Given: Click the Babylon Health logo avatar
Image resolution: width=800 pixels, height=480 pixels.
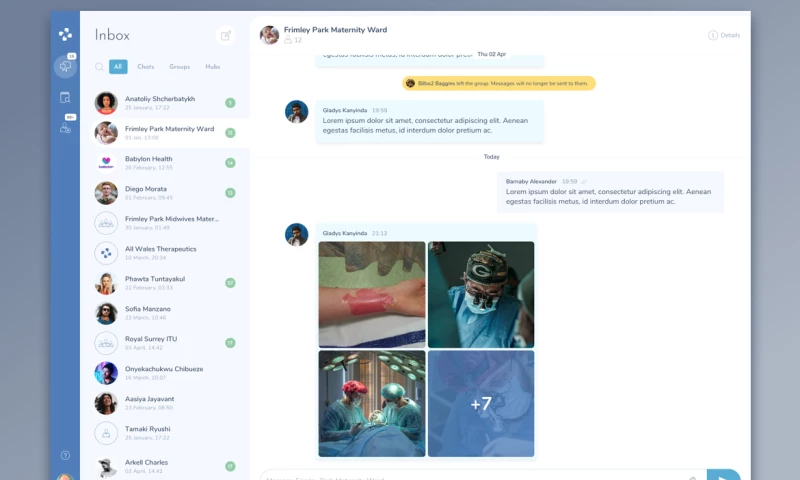Looking at the screenshot, I should [106, 163].
